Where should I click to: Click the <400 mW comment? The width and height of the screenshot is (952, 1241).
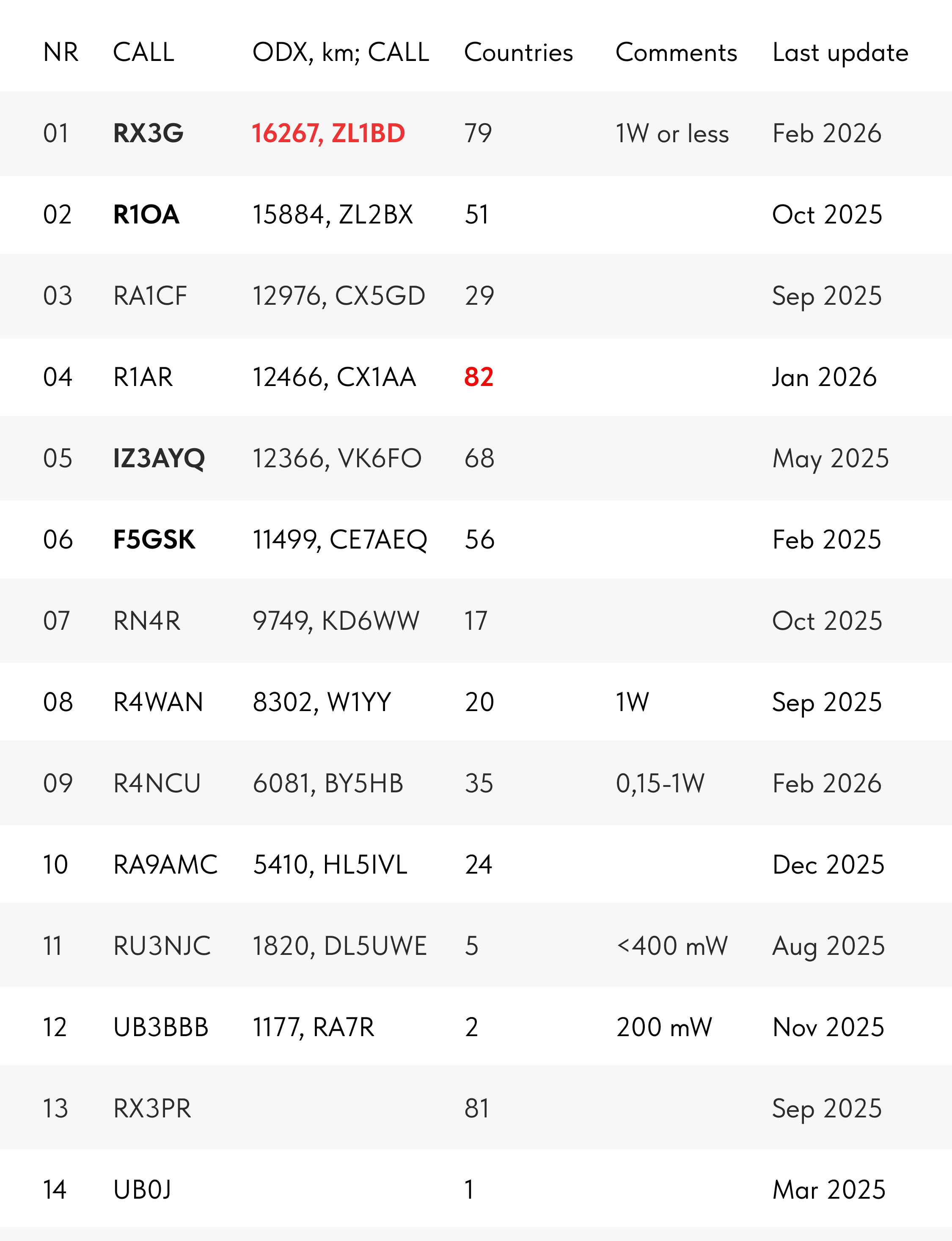[x=672, y=946]
